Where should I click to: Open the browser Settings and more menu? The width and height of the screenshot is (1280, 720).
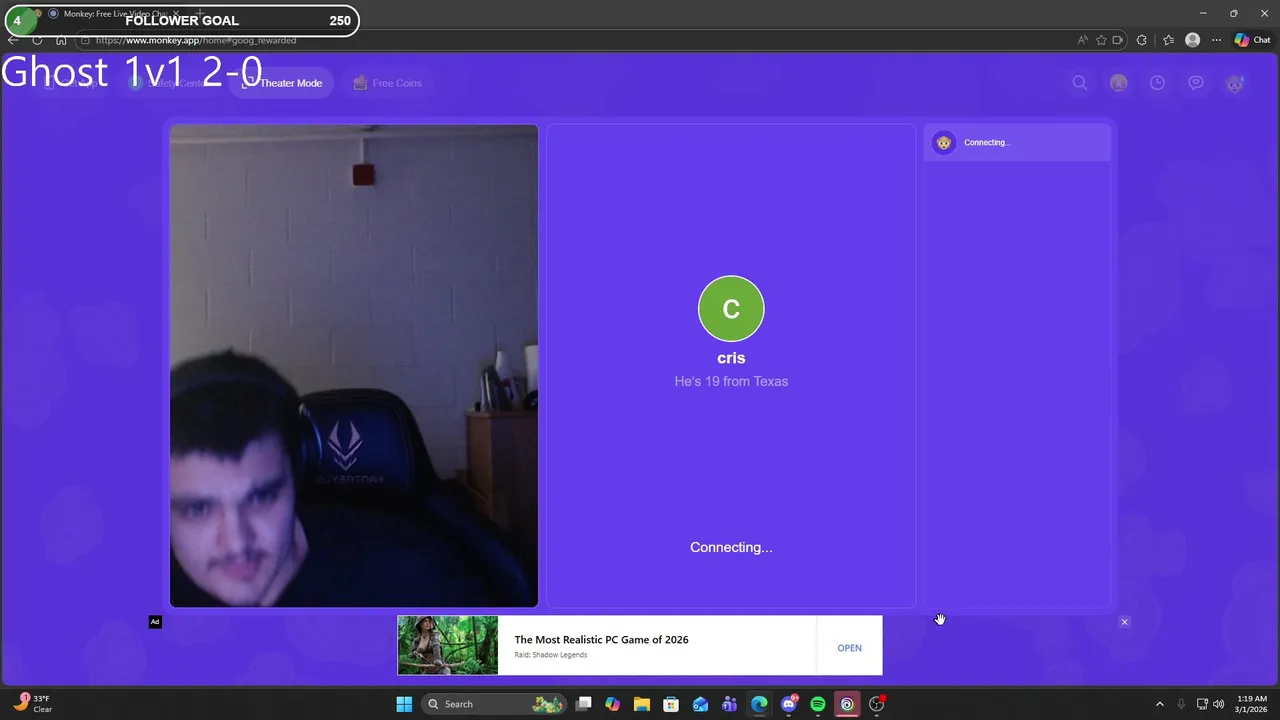point(1216,40)
